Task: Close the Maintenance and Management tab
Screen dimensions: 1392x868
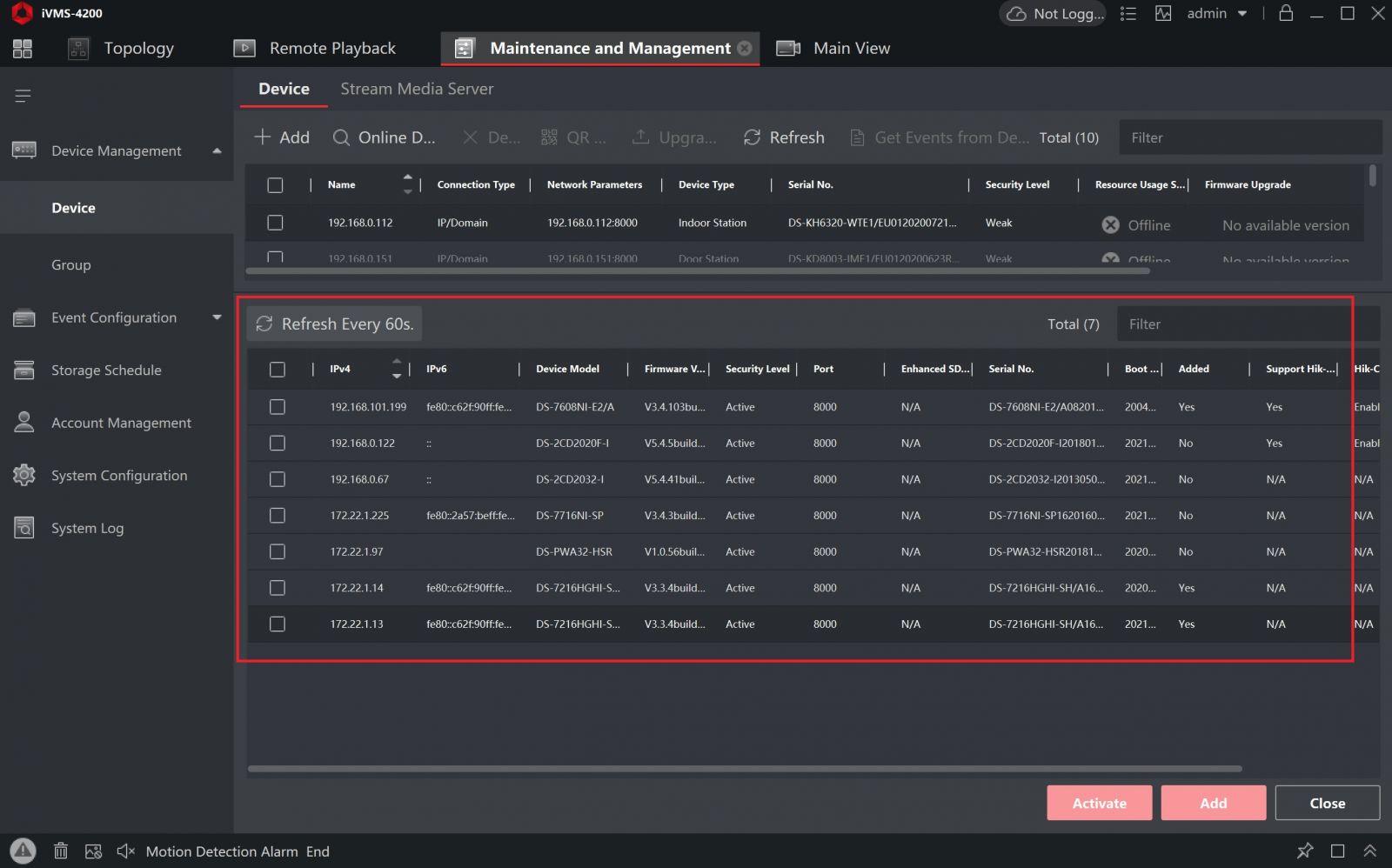Action: click(745, 49)
